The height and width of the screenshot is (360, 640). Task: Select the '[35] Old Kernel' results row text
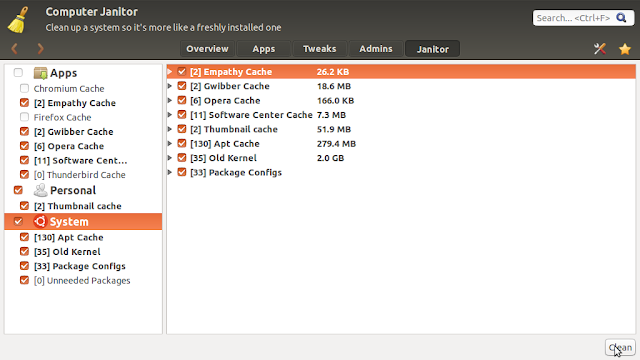(223, 158)
